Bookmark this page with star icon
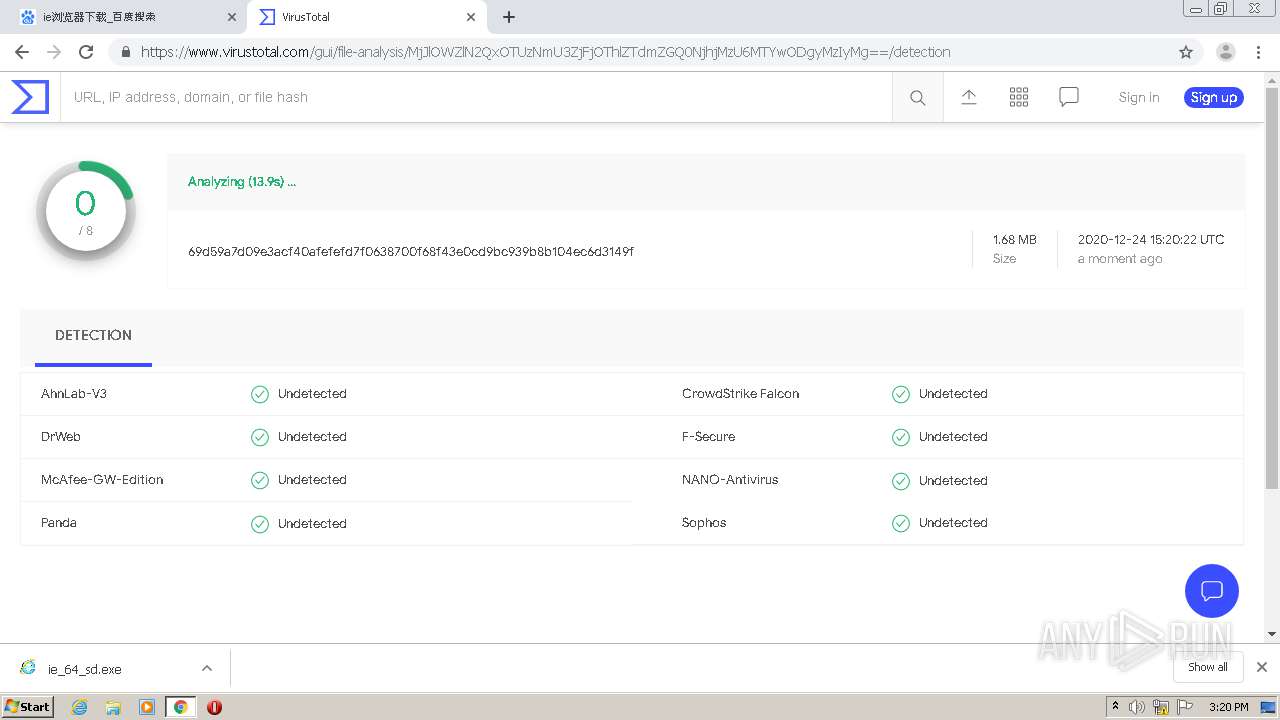Image resolution: width=1280 pixels, height=720 pixels. coord(1186,52)
